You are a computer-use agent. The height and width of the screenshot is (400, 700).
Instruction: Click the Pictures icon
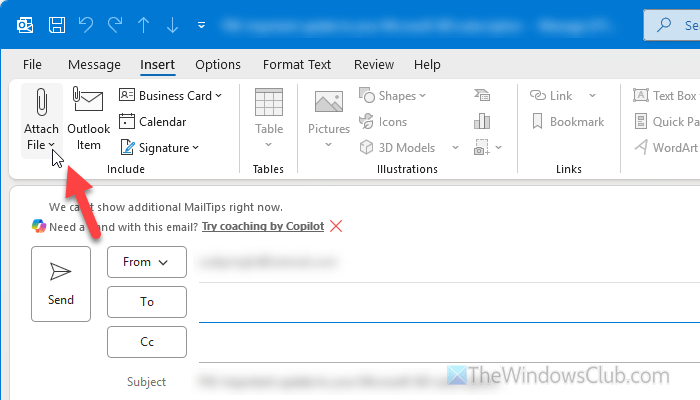point(329,102)
